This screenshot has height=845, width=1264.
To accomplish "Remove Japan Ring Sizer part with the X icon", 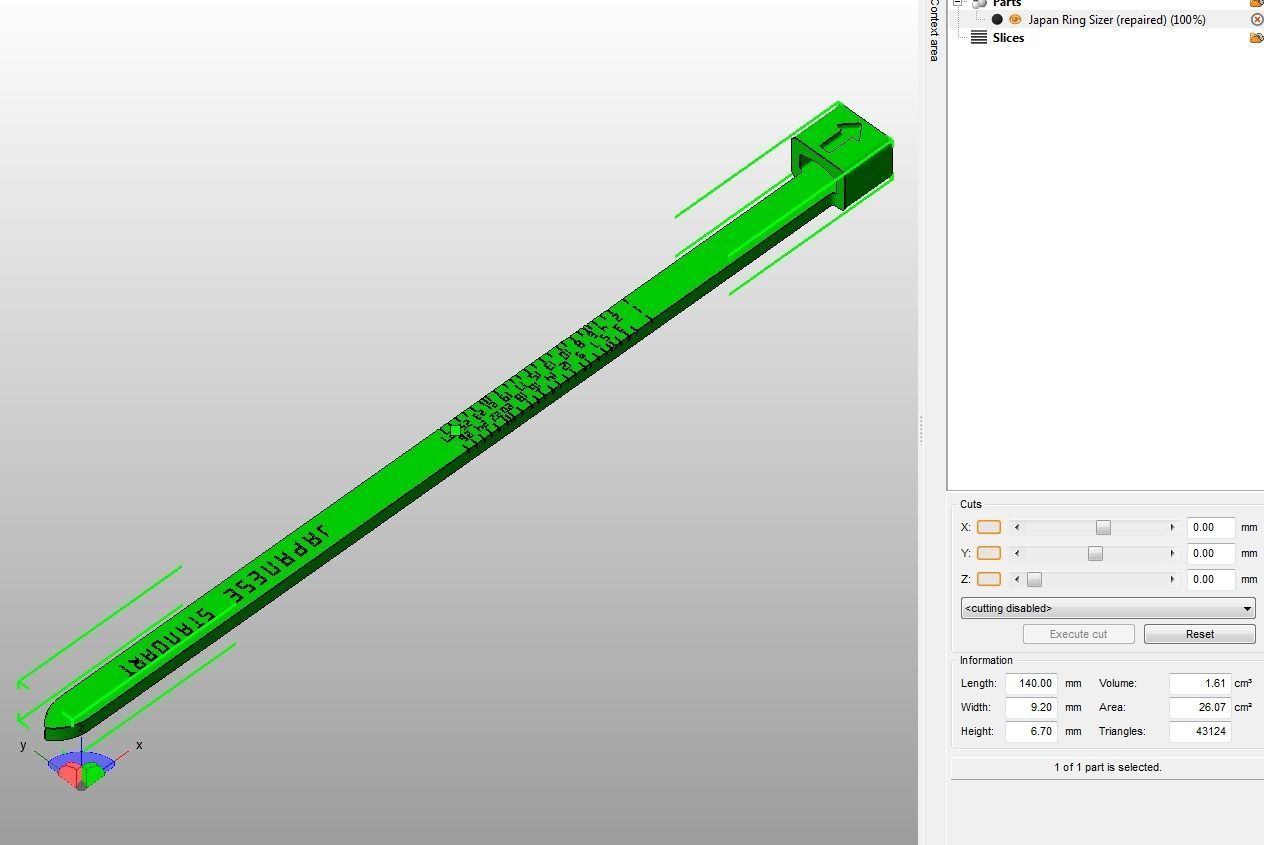I will 1257,20.
